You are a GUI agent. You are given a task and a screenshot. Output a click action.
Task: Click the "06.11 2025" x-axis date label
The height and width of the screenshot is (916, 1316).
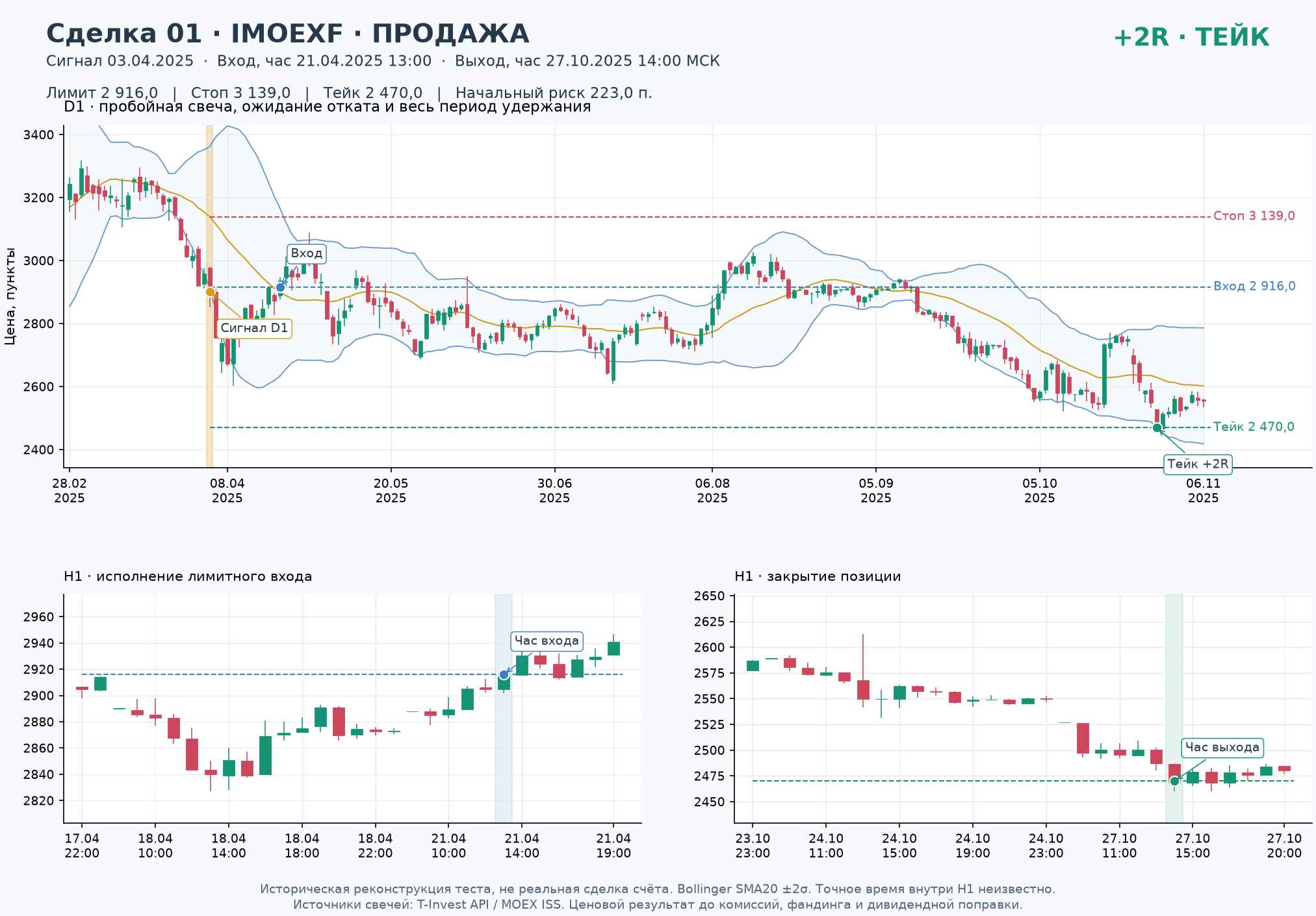point(1204,491)
